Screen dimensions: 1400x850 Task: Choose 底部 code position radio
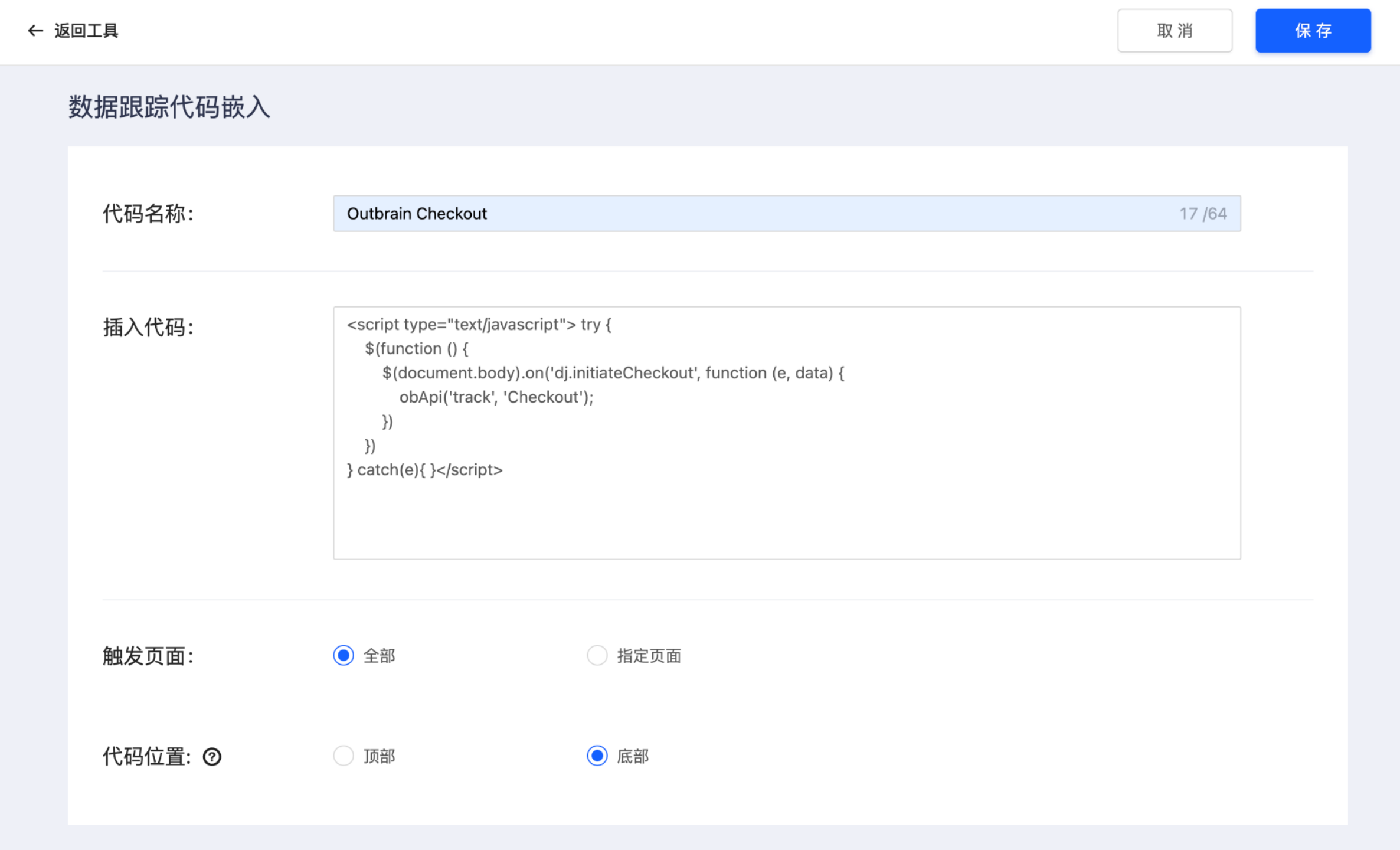tap(597, 756)
